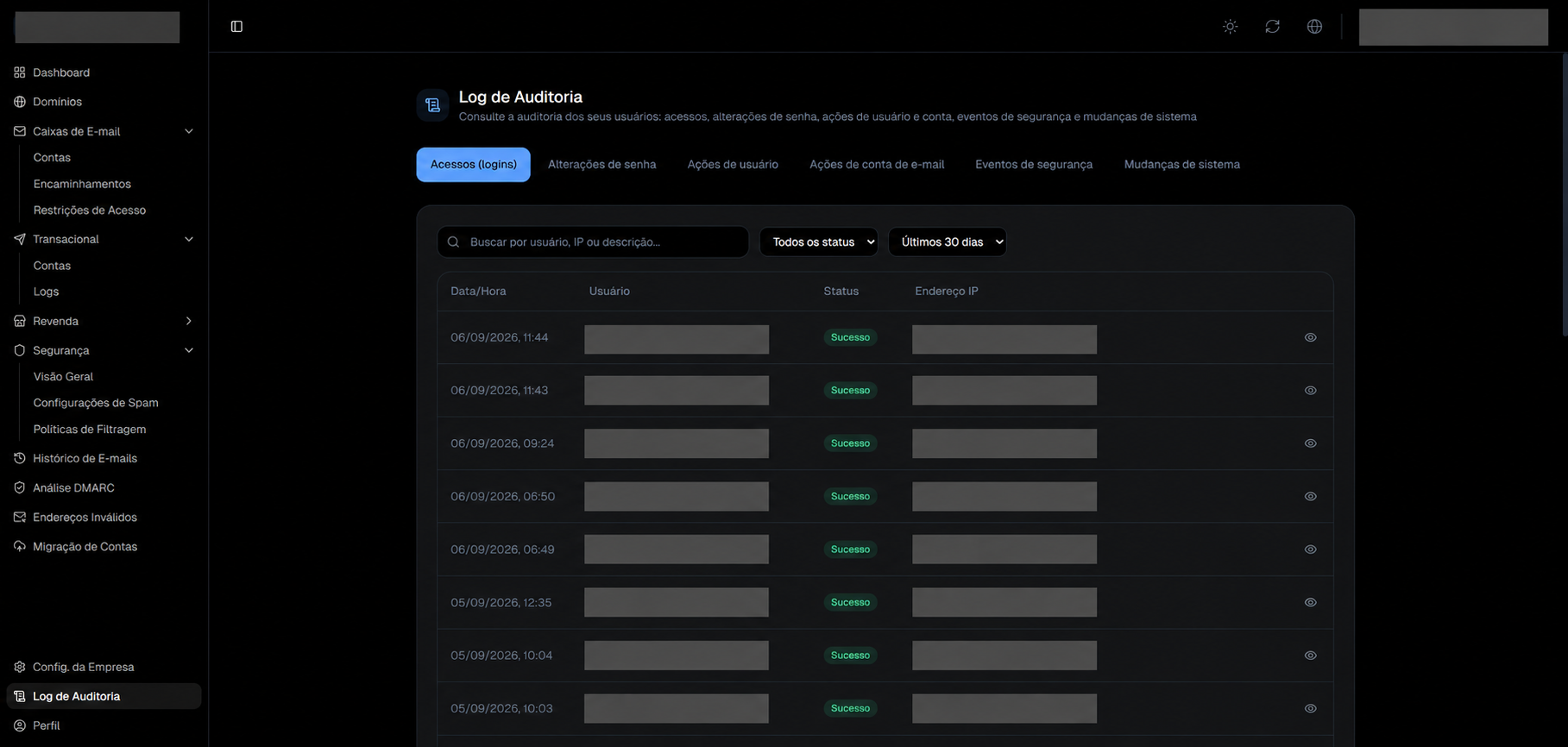This screenshot has height=747, width=1568.
Task: Switch theme with the sun icon
Action: coord(1231,27)
